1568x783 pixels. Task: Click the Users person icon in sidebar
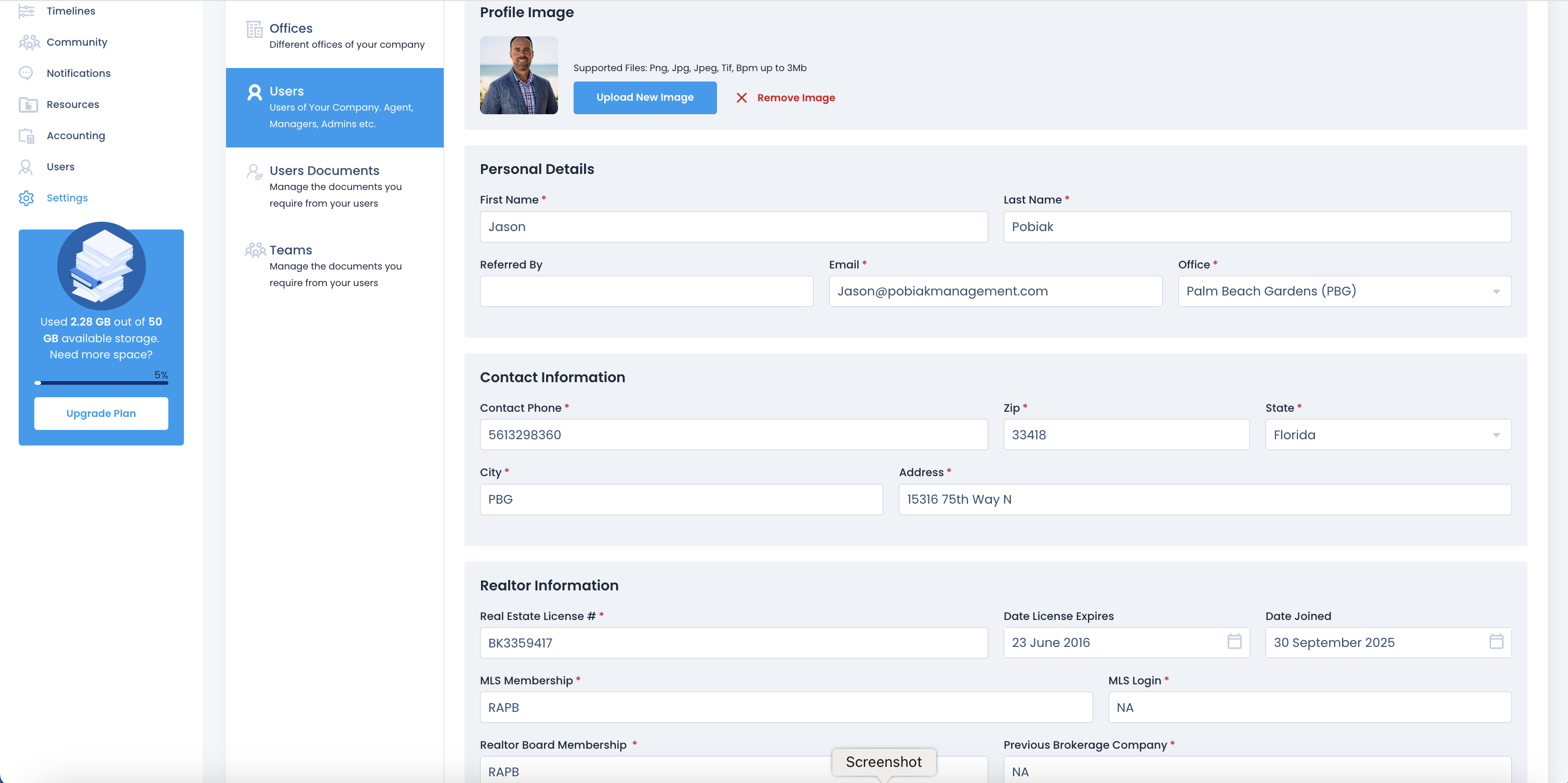tap(25, 167)
